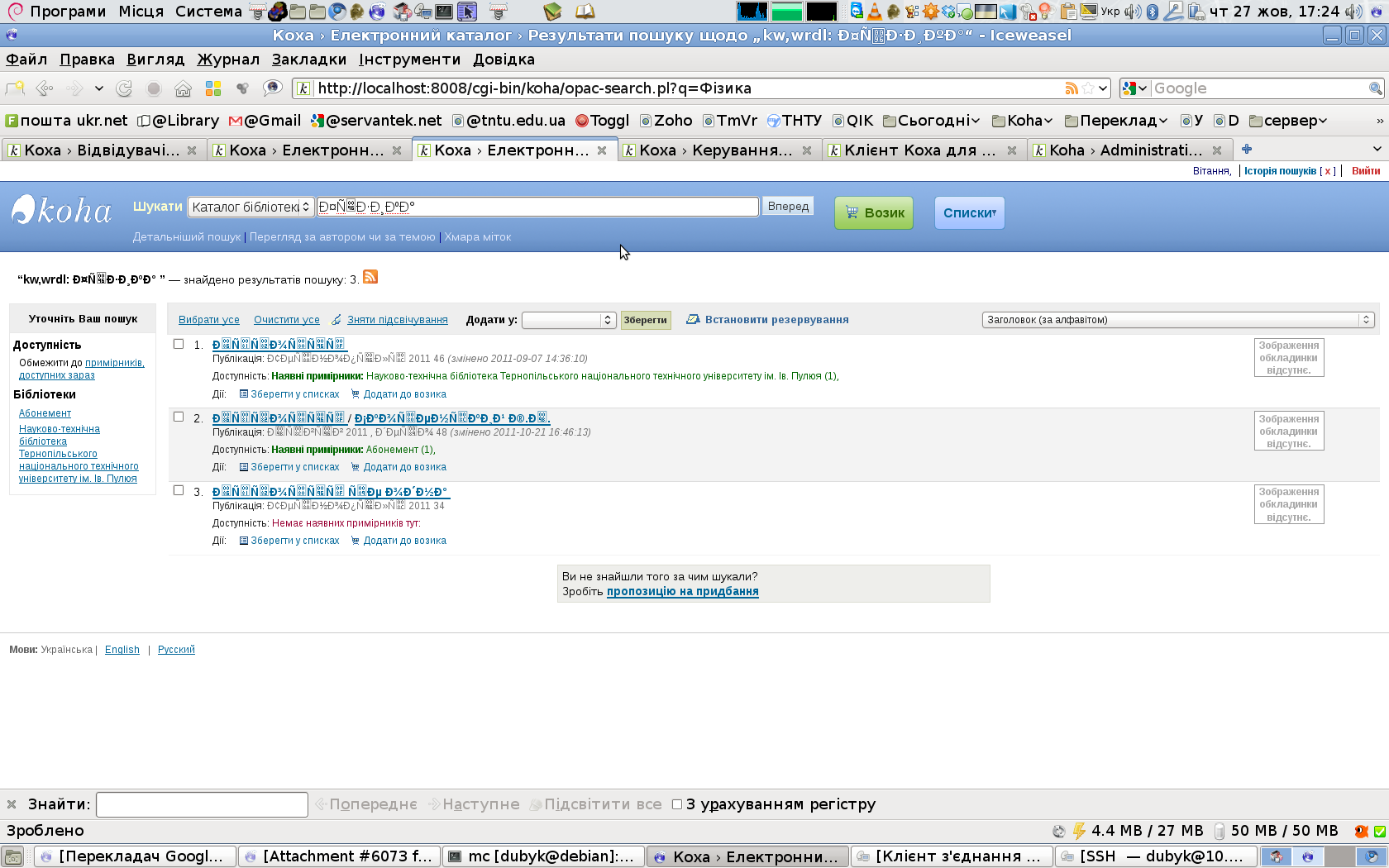Switch to the 'Koha › Administrati...' tab
The height and width of the screenshot is (868, 1389).
click(1124, 150)
